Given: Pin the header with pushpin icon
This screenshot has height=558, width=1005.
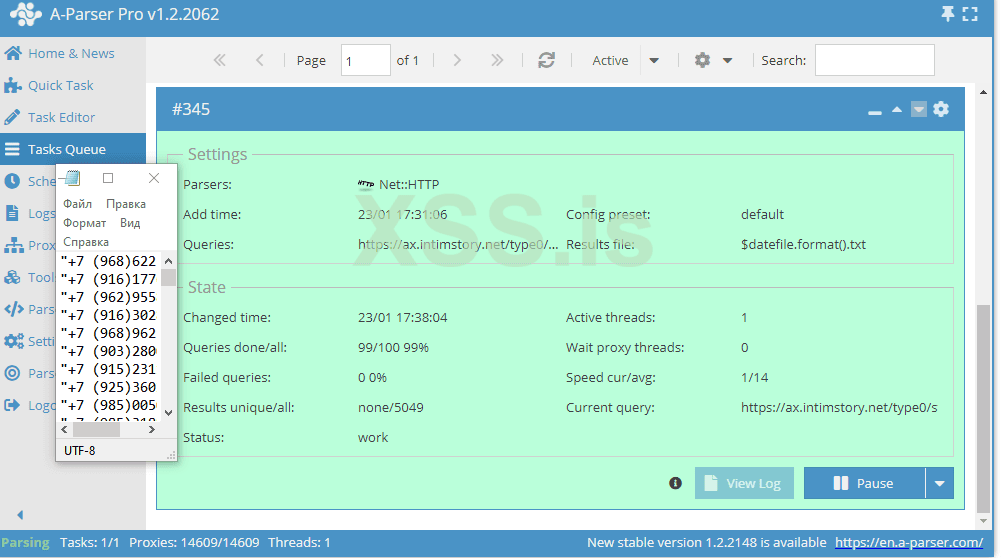Looking at the screenshot, I should [947, 13].
